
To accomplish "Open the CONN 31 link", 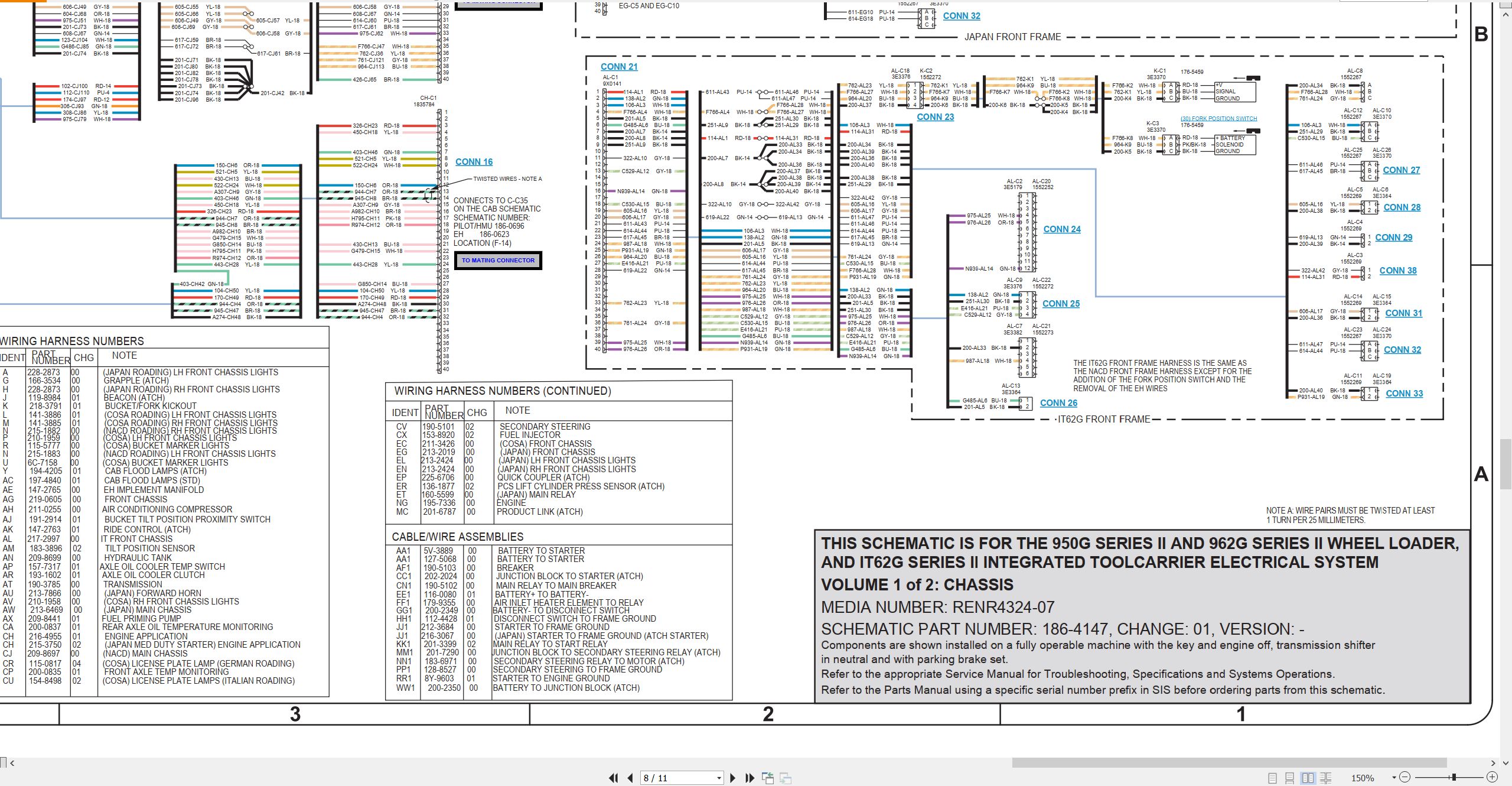I will point(1404,313).
